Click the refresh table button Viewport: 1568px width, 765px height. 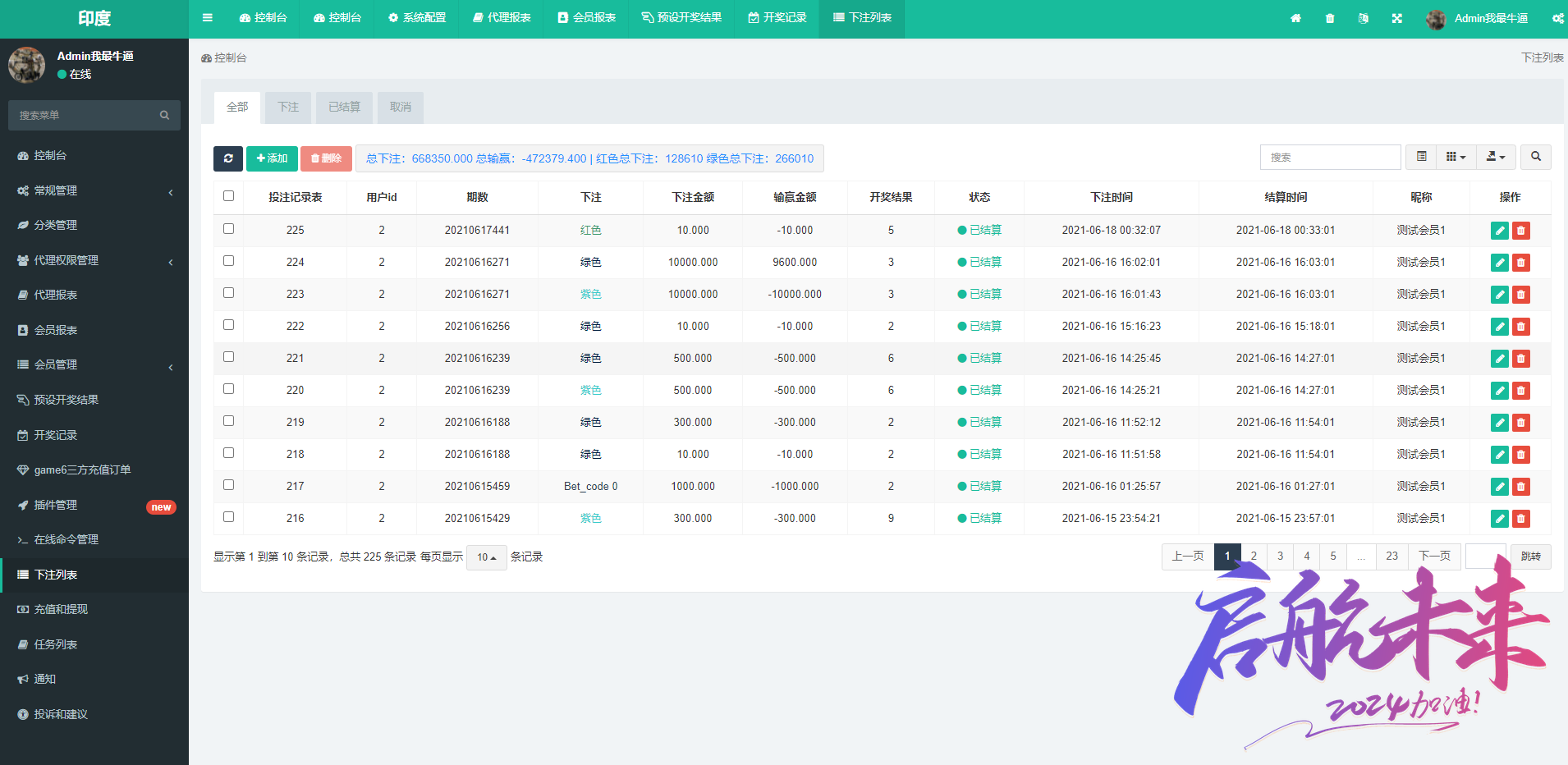pos(228,158)
